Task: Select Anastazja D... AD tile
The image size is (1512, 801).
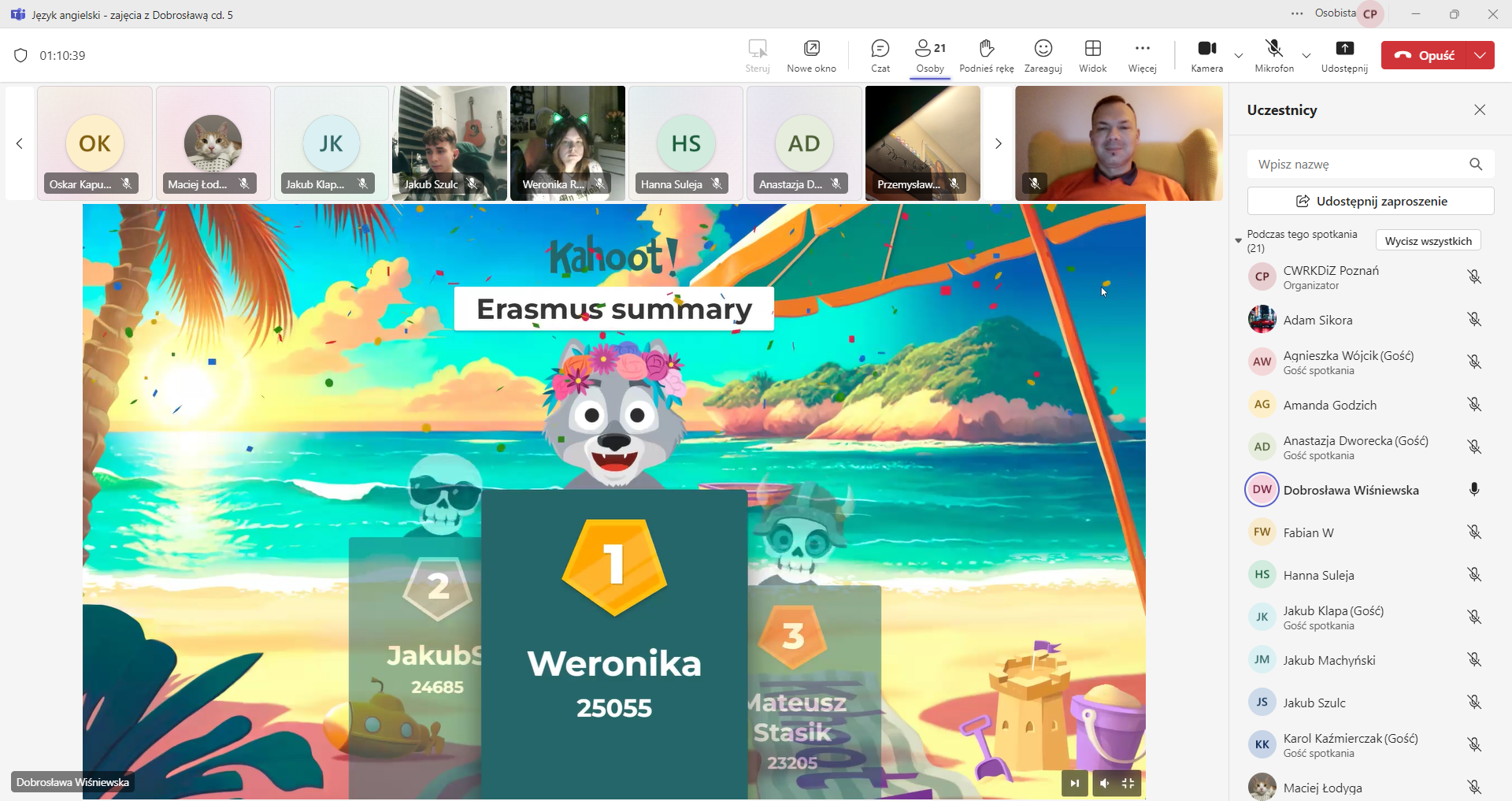Action: tap(804, 143)
